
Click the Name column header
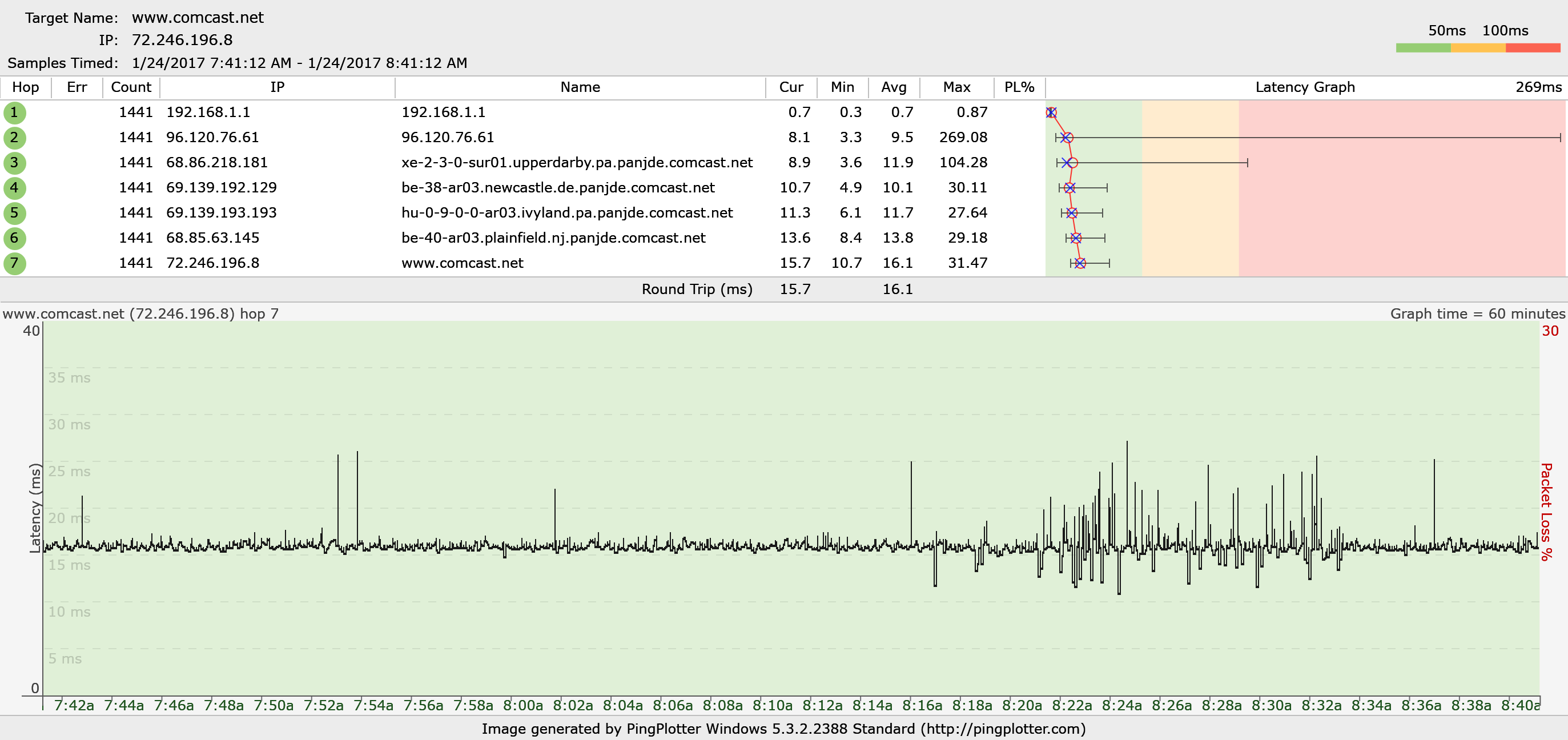[x=580, y=87]
